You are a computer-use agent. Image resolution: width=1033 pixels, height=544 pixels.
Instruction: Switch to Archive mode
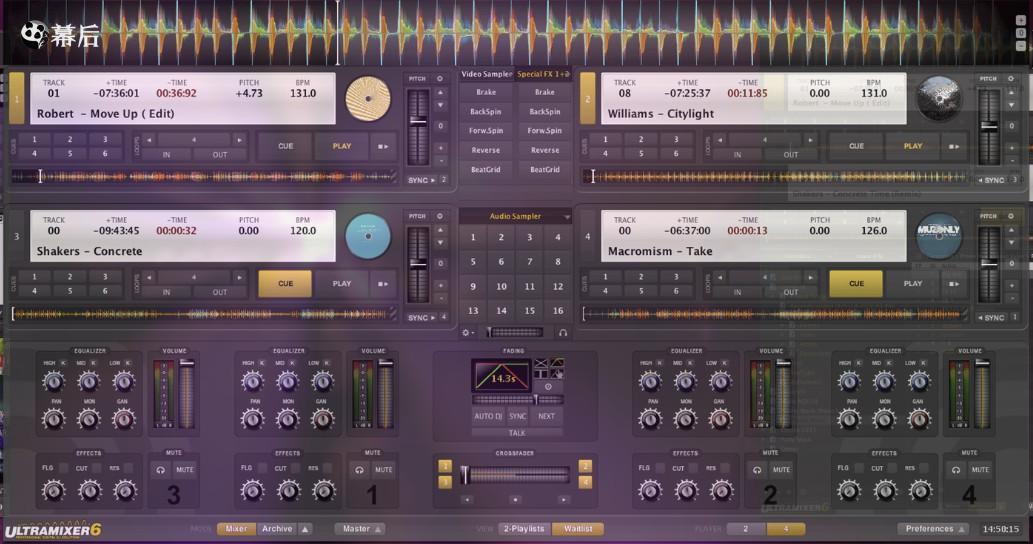[277, 529]
